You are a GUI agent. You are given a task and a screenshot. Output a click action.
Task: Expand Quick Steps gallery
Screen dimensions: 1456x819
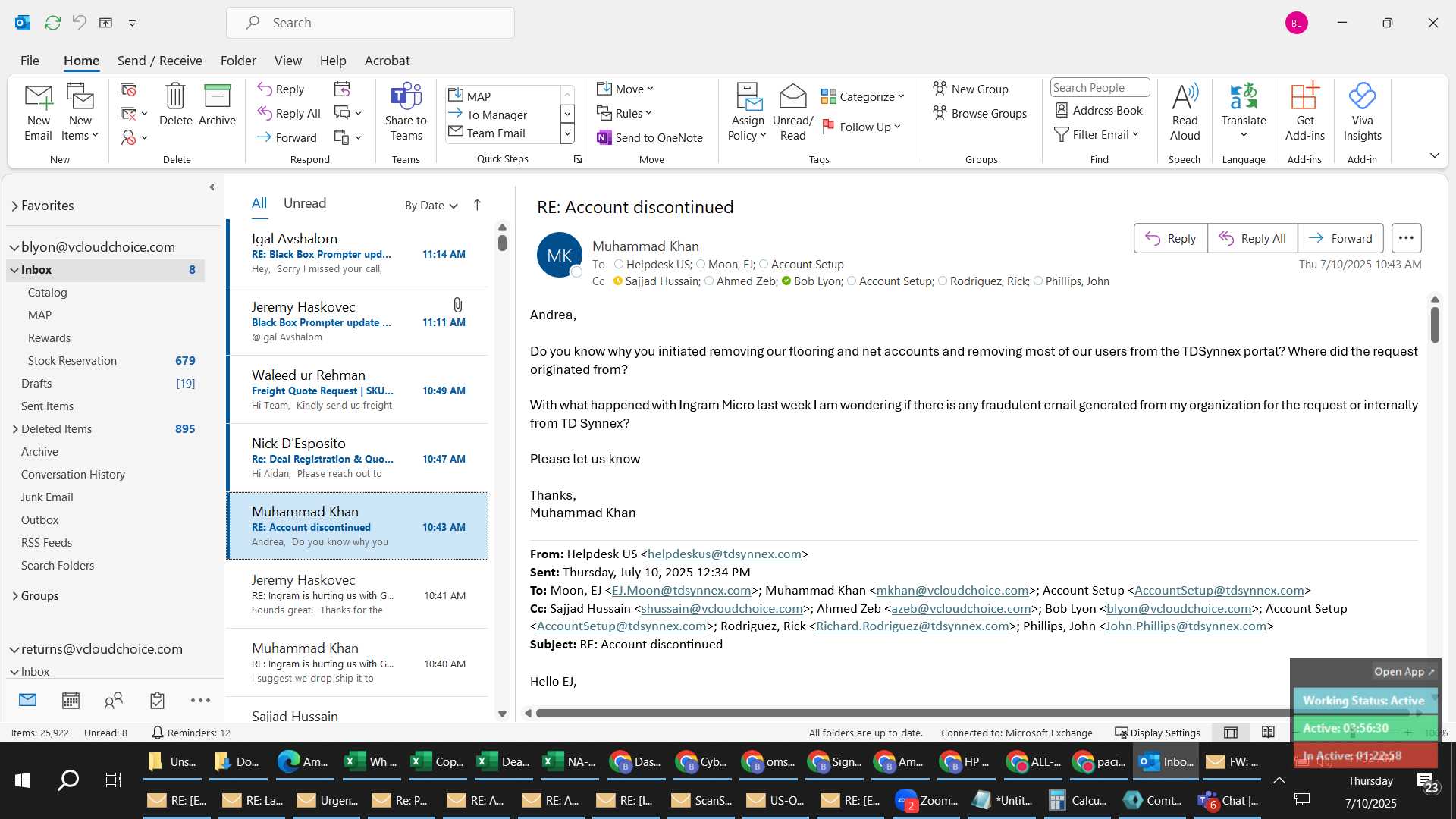(x=567, y=134)
